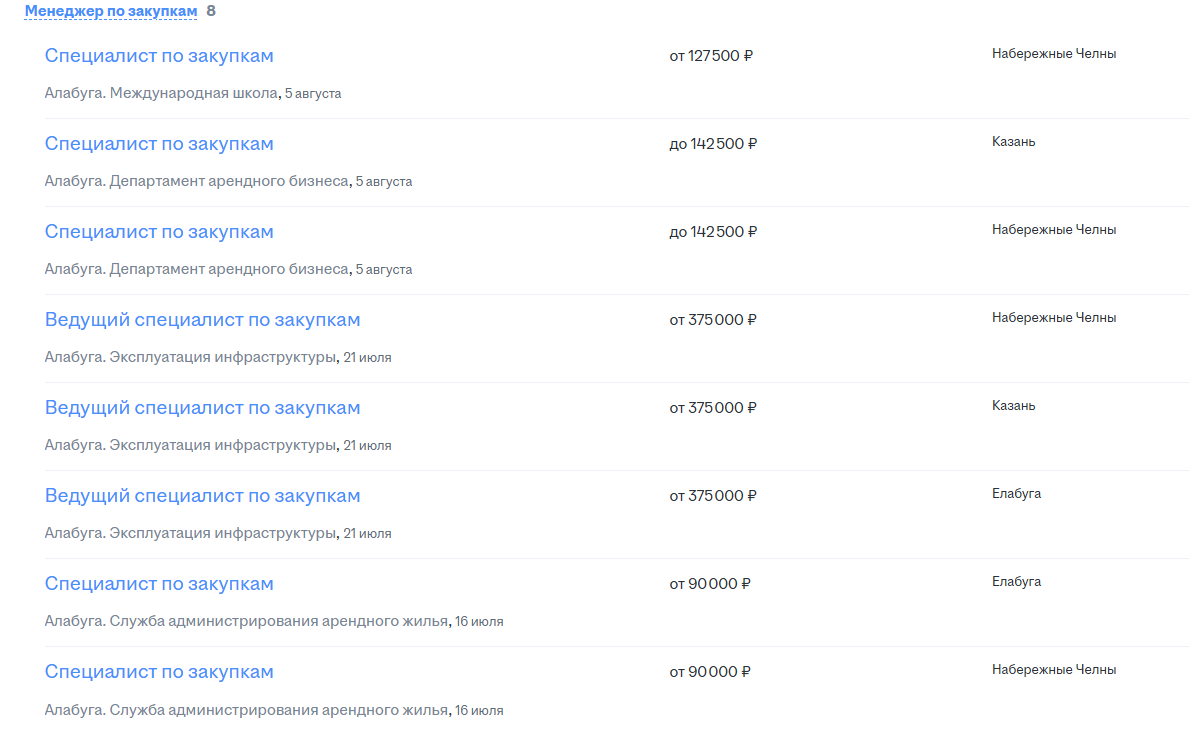Click vacancy count 8 beside category header

coord(211,11)
